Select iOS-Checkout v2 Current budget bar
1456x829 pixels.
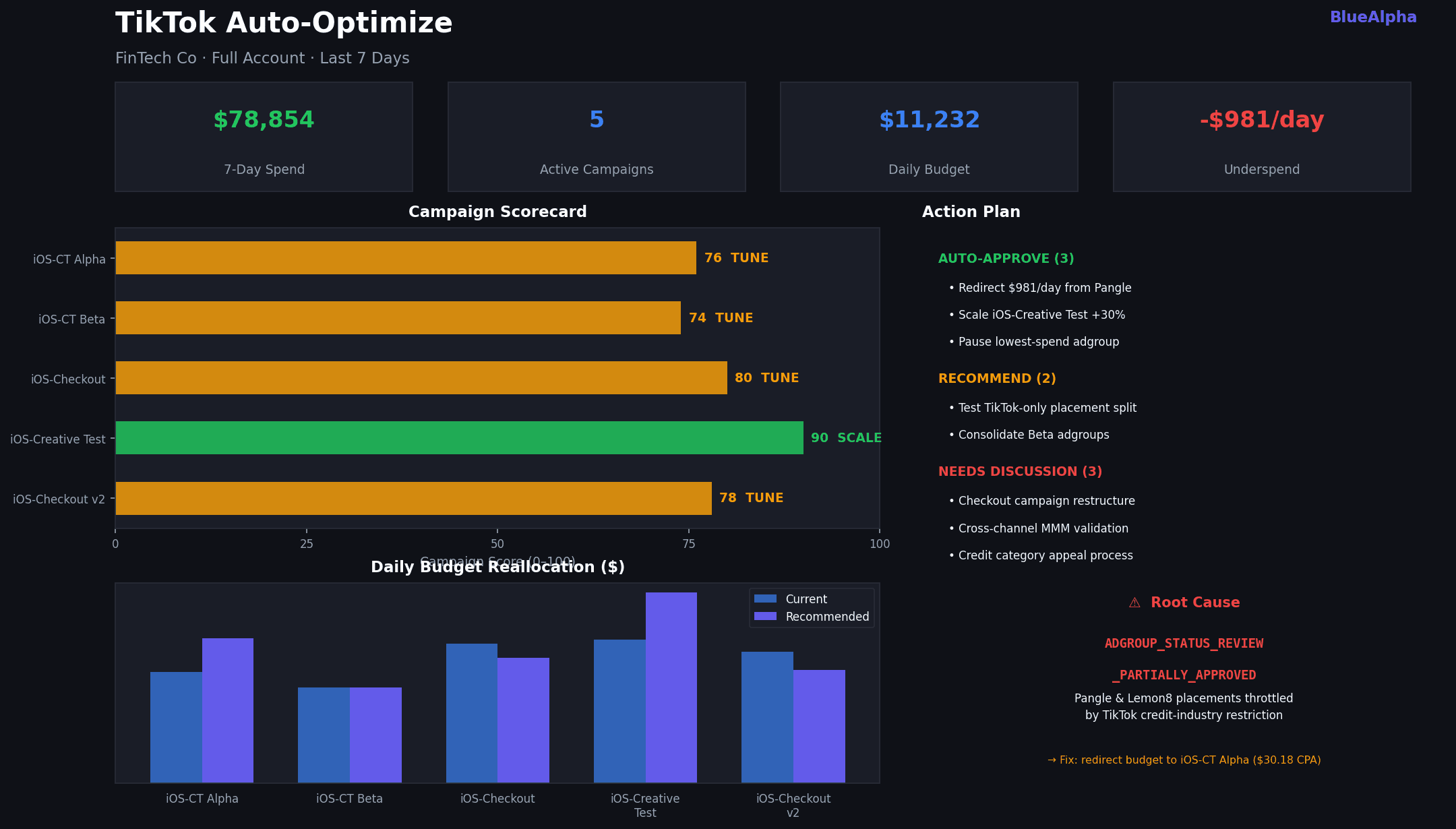(767, 717)
